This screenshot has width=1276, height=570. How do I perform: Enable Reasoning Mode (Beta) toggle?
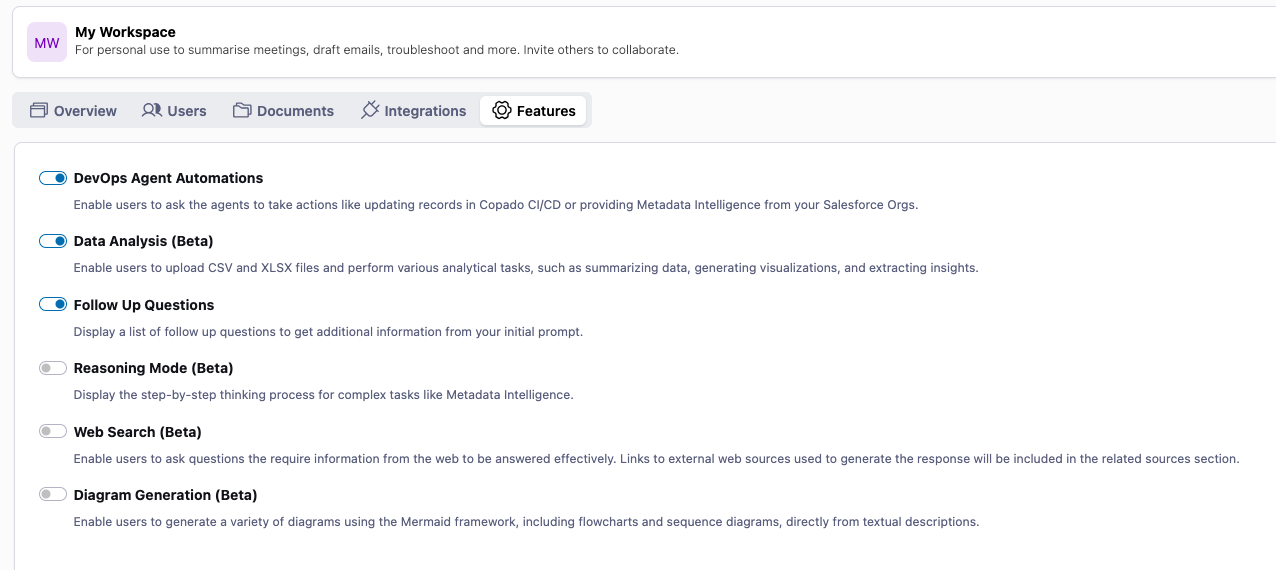point(53,368)
